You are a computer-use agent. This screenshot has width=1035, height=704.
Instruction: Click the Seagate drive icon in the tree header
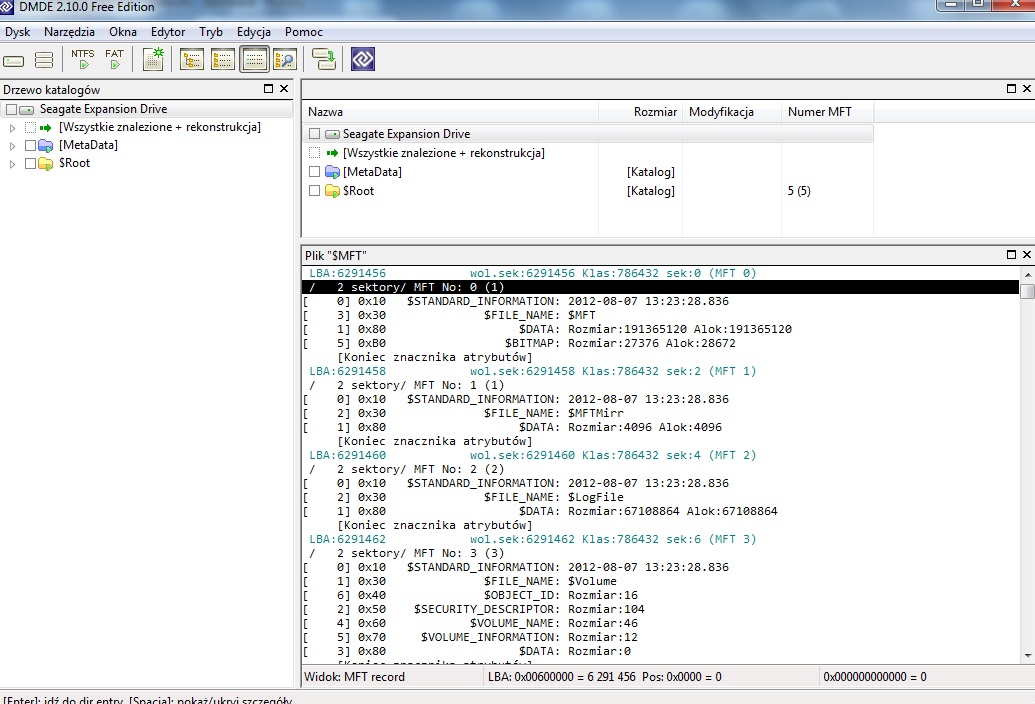click(26, 110)
